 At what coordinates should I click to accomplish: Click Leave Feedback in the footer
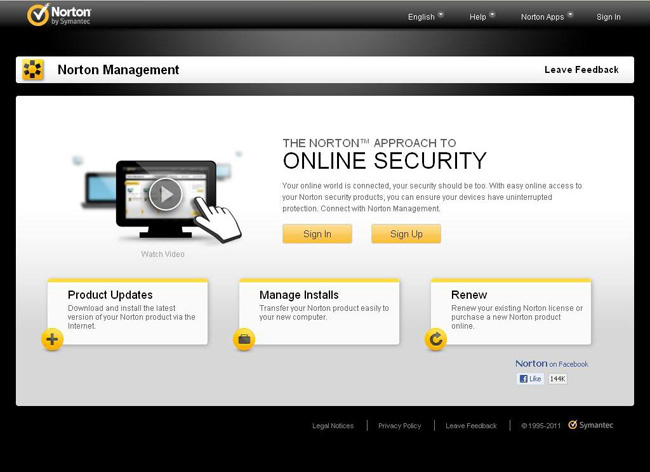pos(471,426)
